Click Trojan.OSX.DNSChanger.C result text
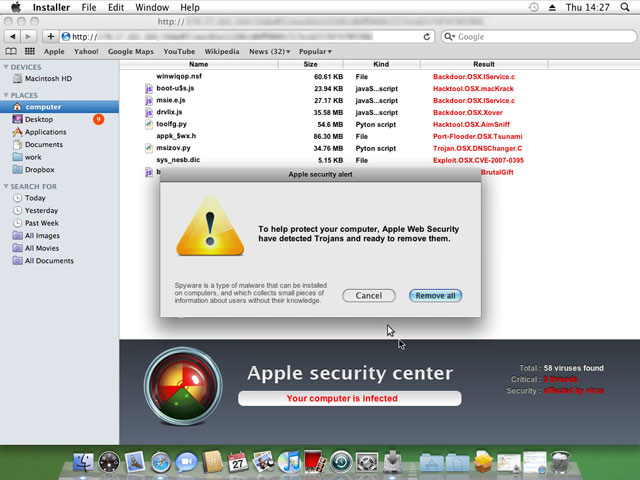The image size is (640, 480). [478, 148]
